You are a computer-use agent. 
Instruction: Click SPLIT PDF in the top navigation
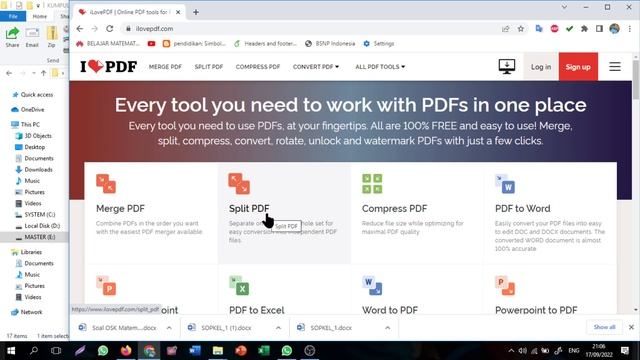[x=209, y=67]
